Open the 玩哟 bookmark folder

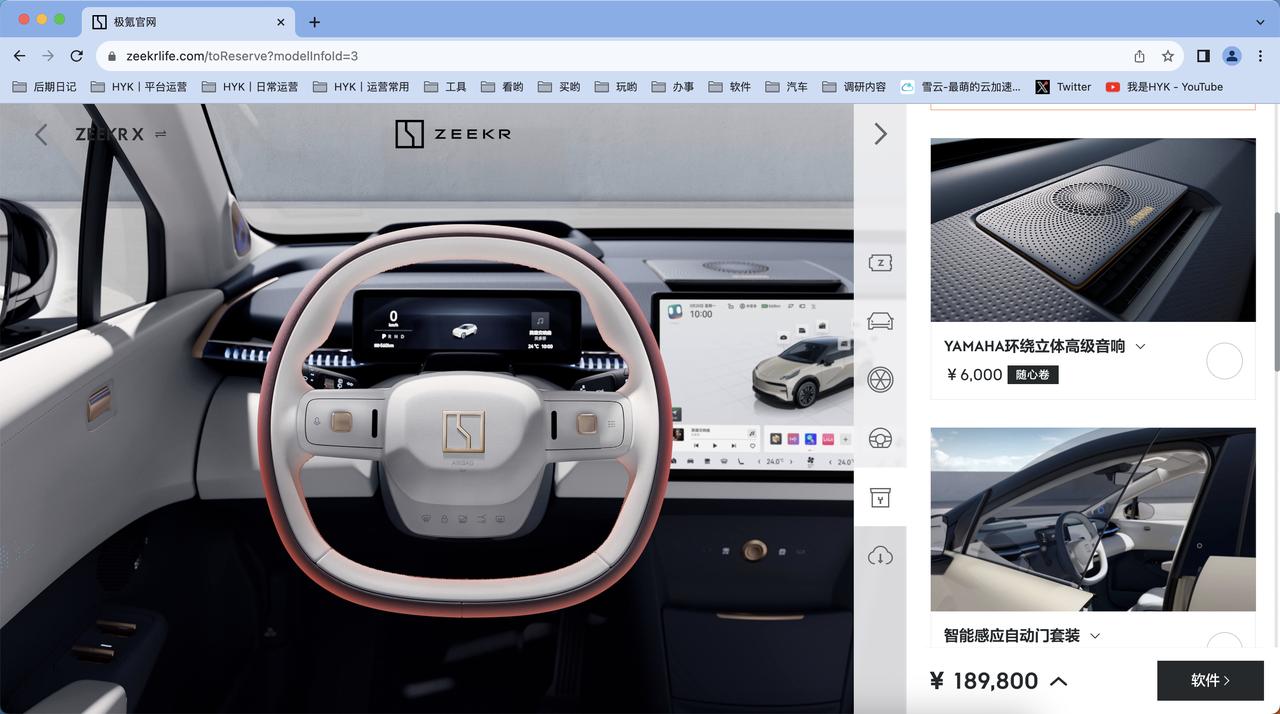[616, 87]
